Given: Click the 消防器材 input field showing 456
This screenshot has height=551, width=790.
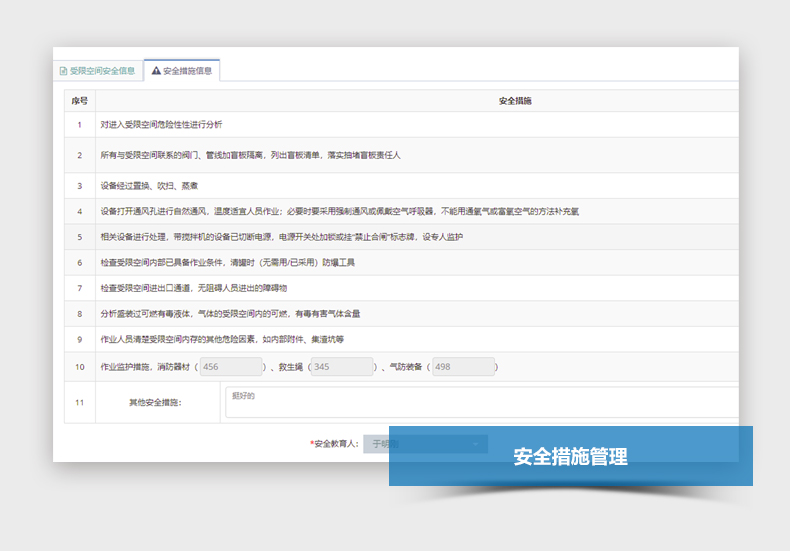Looking at the screenshot, I should [x=230, y=367].
